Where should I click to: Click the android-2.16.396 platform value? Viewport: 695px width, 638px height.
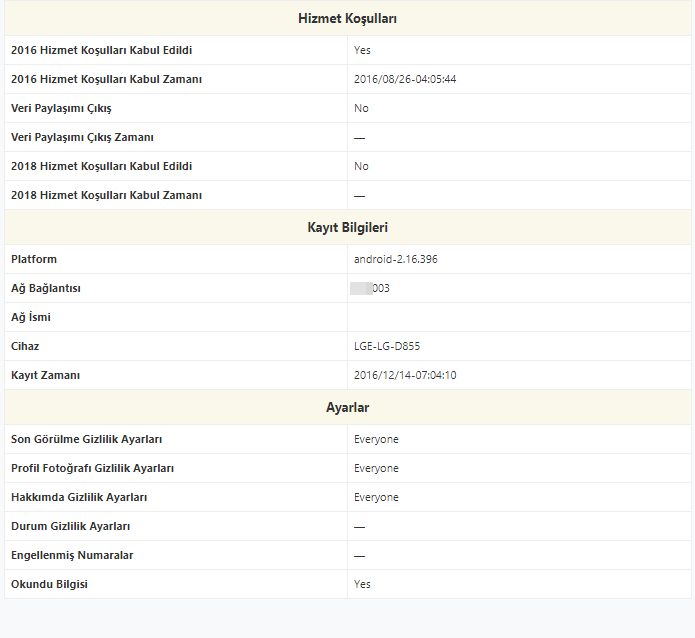coord(395,259)
